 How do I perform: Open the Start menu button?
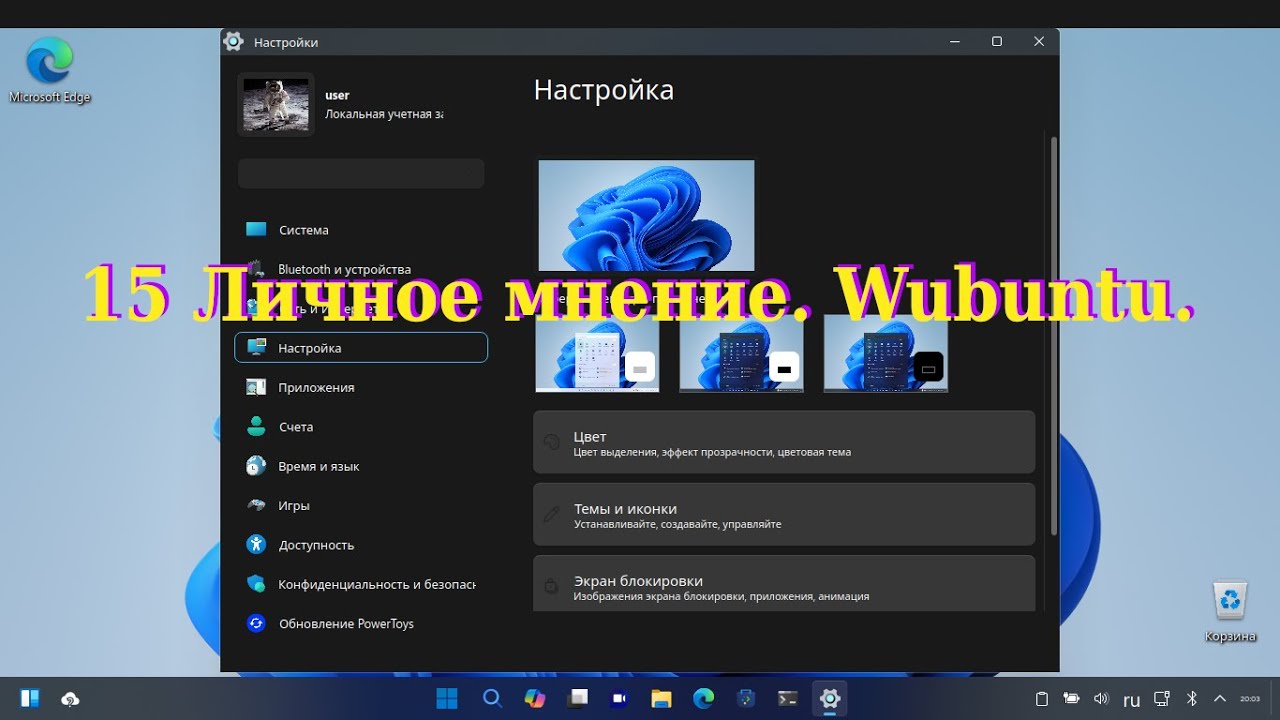pyautogui.click(x=447, y=698)
